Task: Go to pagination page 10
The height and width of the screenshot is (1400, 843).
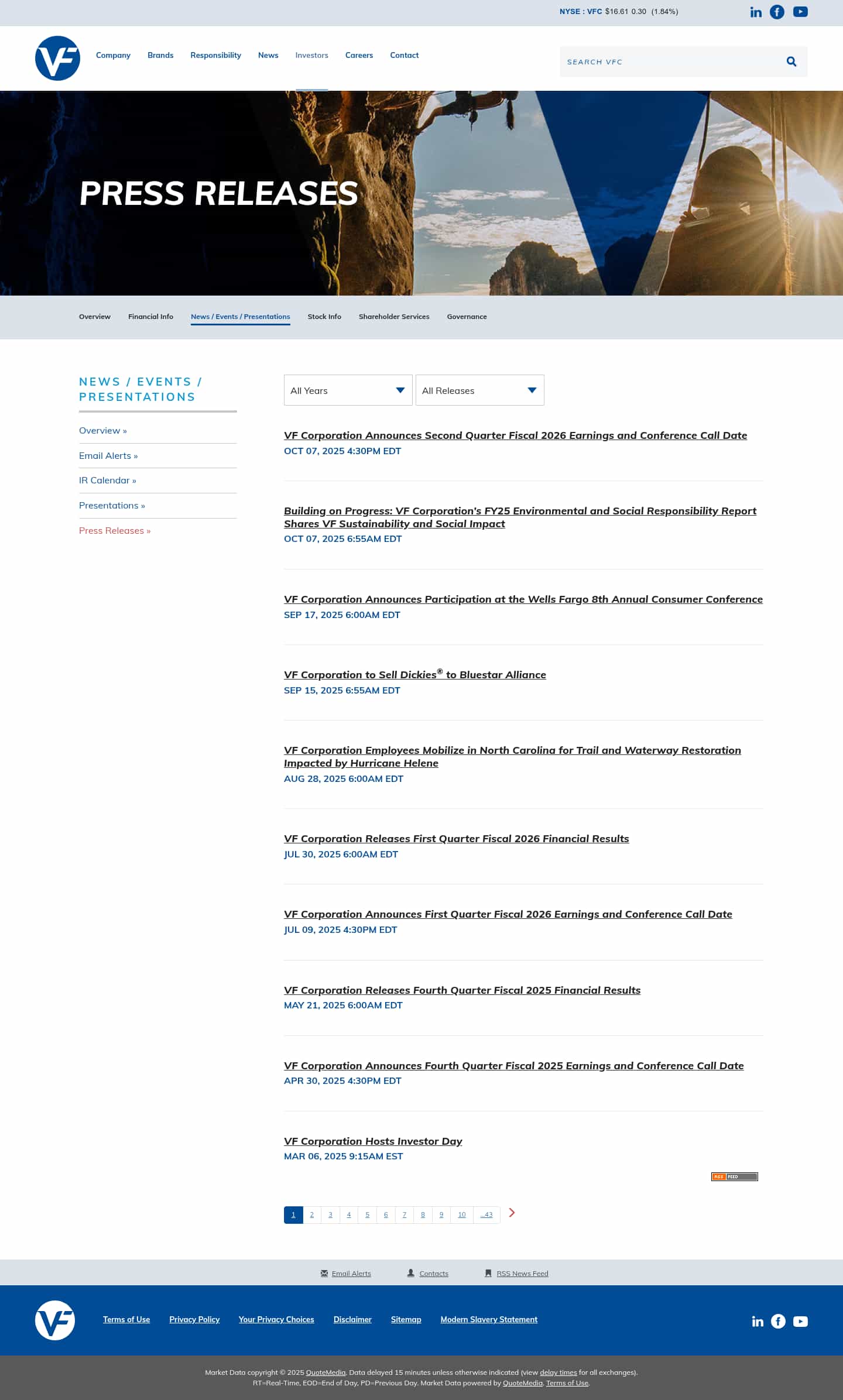Action: 462,1214
